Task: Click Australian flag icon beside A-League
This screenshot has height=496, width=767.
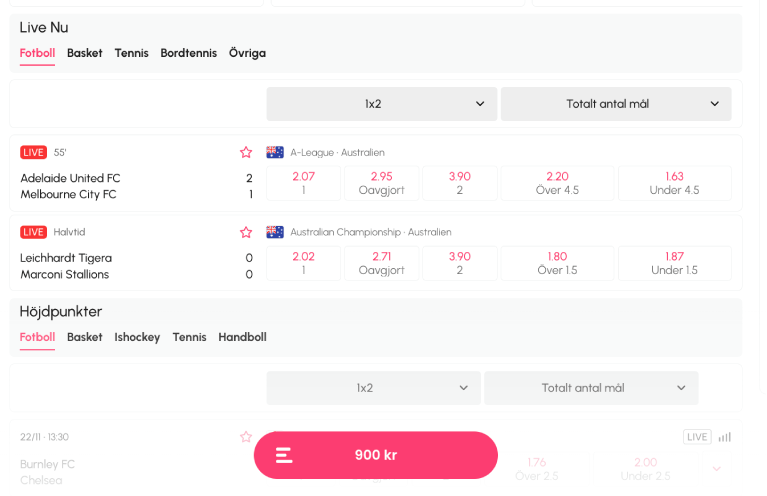Action: tap(275, 153)
